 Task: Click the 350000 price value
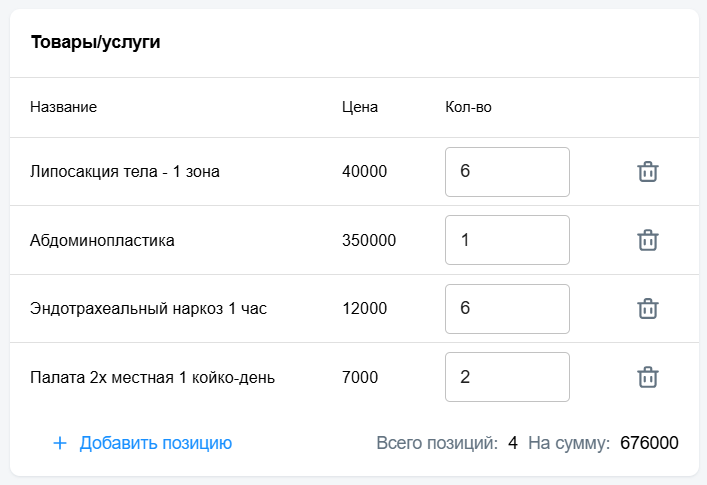click(x=369, y=240)
